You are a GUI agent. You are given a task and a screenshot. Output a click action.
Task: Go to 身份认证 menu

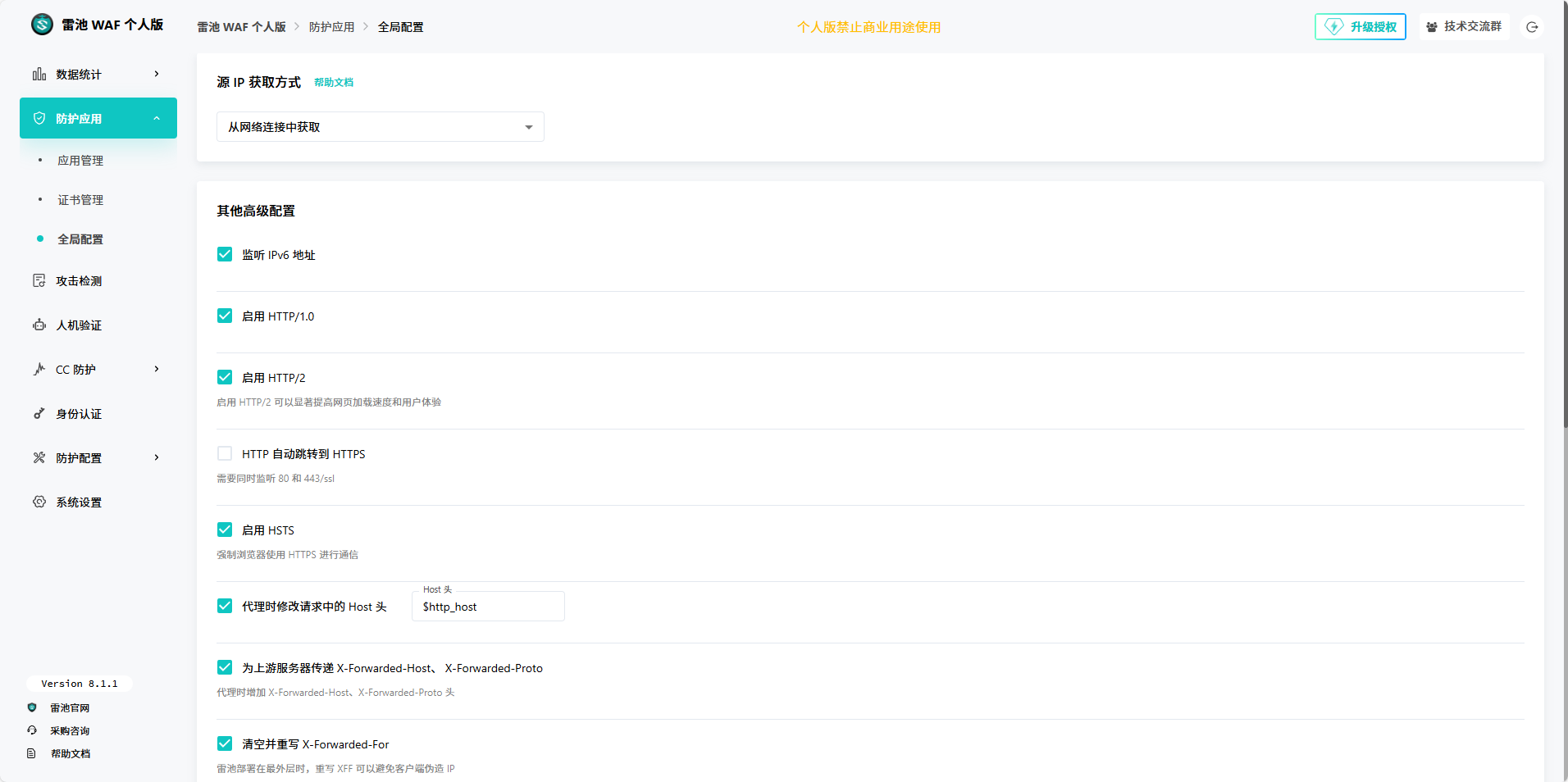[98, 413]
